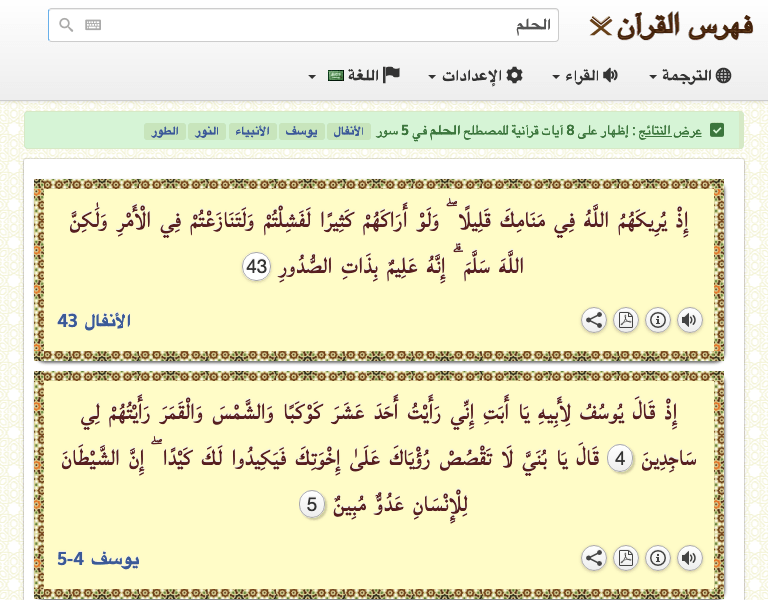Play audio for Al-Anfal verse 43
This screenshot has width=768, height=600.
coord(689,320)
